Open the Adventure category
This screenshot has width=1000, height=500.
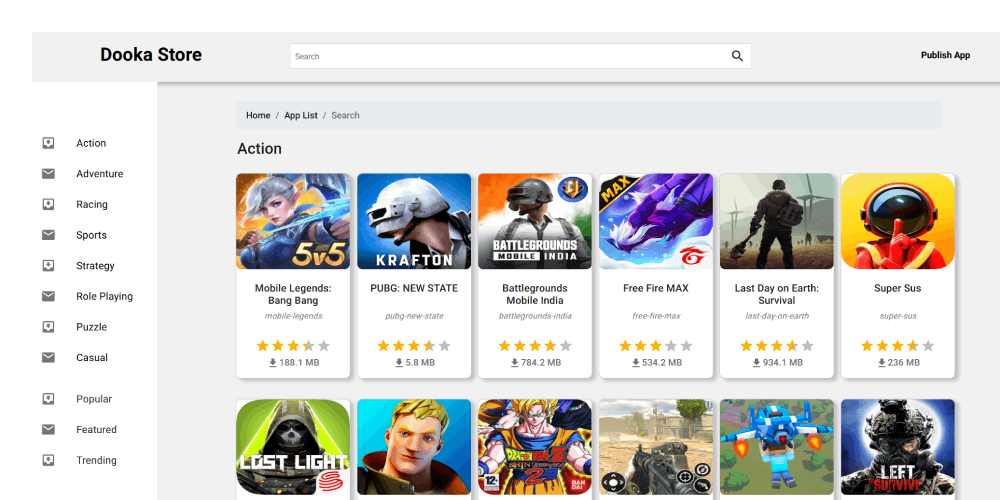click(99, 173)
